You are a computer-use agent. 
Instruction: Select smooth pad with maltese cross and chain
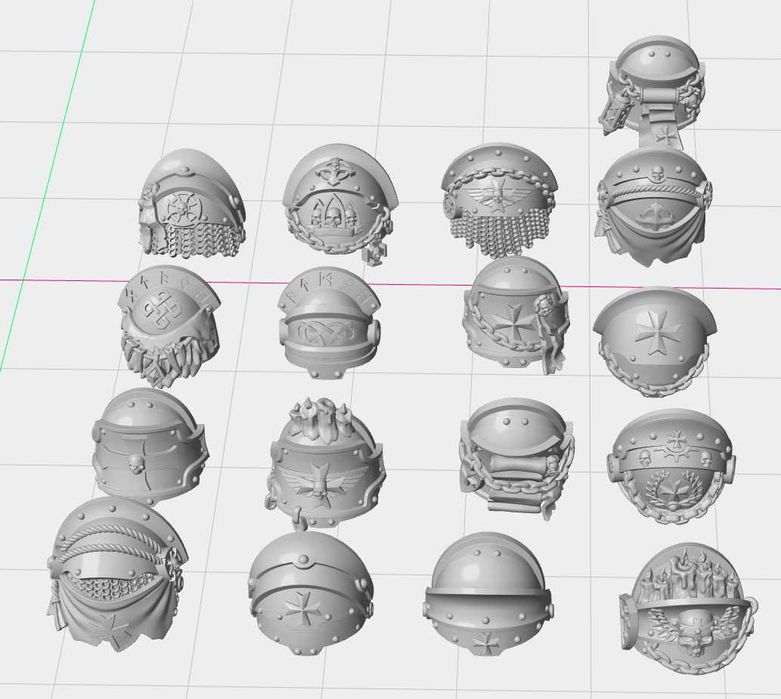coord(654,342)
